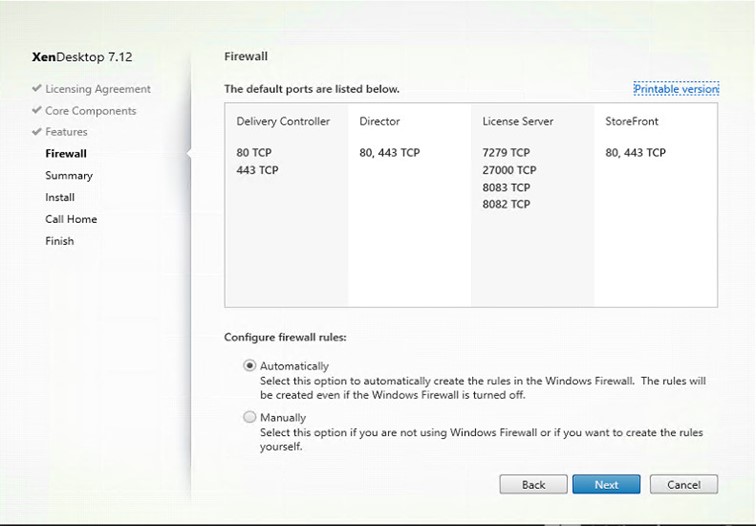The height and width of the screenshot is (526, 756).
Task: Select the '27000 TCP' port entry
Action: tap(509, 170)
